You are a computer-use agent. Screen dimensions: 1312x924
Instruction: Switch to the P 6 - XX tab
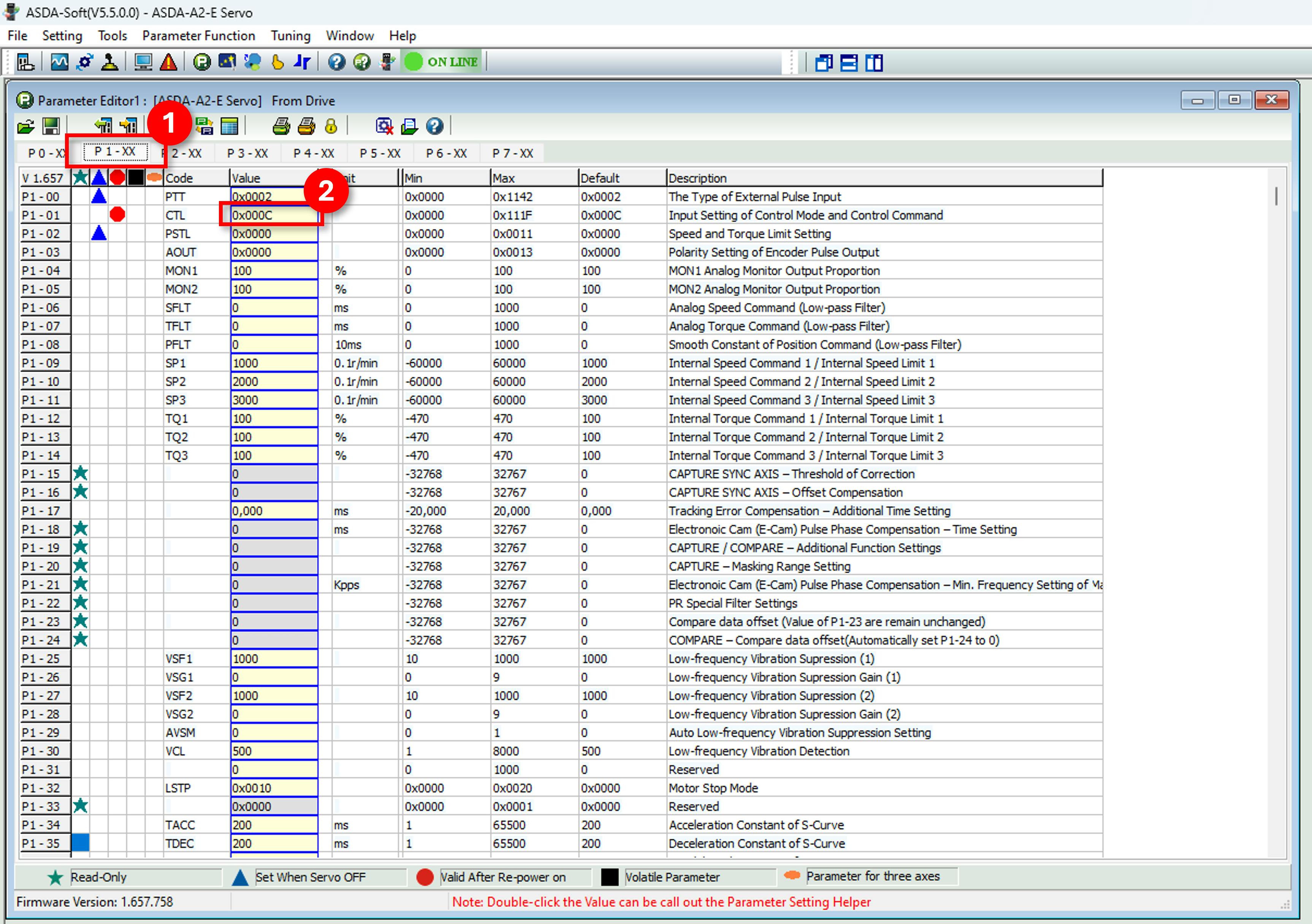pos(446,153)
